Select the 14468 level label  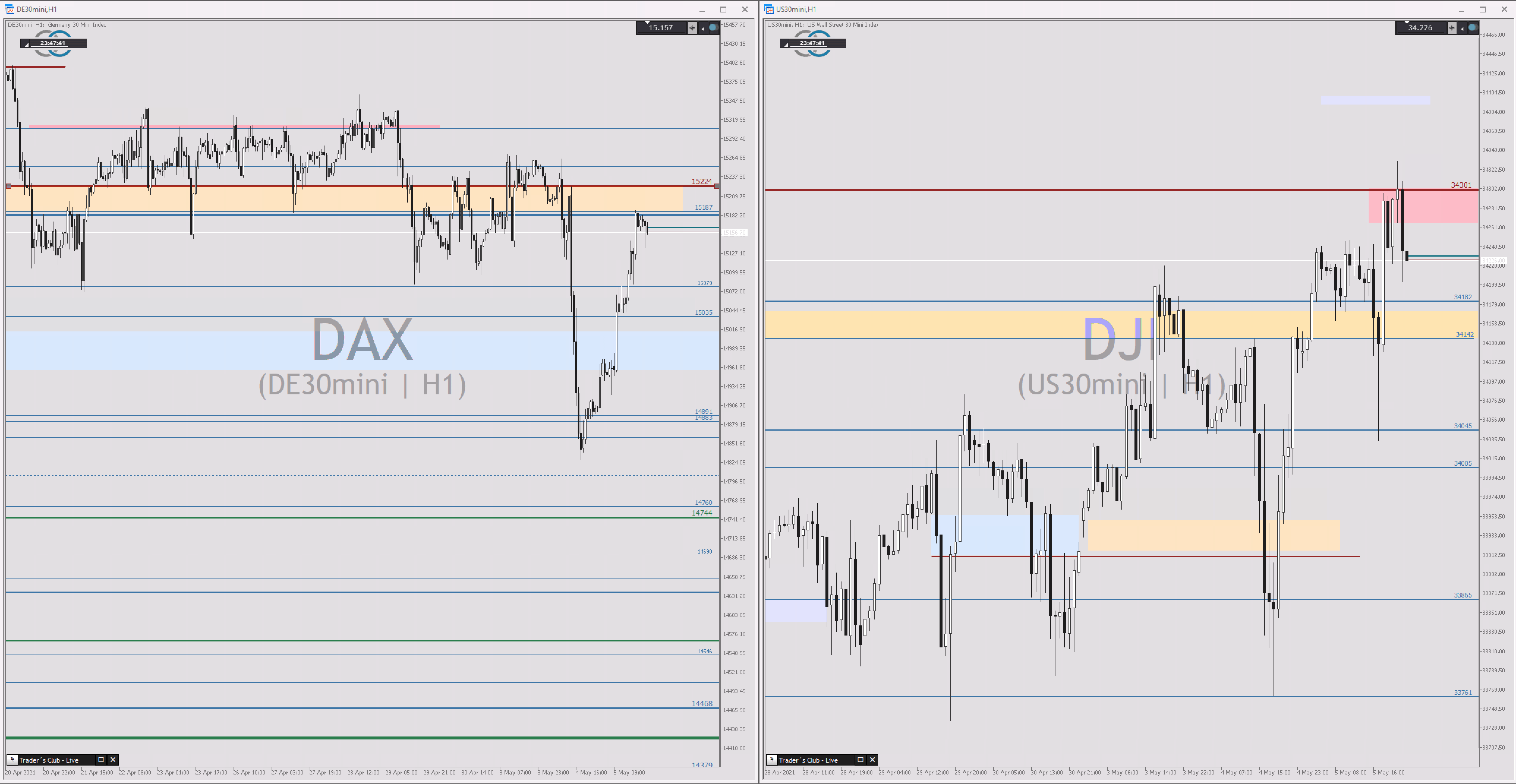(702, 704)
